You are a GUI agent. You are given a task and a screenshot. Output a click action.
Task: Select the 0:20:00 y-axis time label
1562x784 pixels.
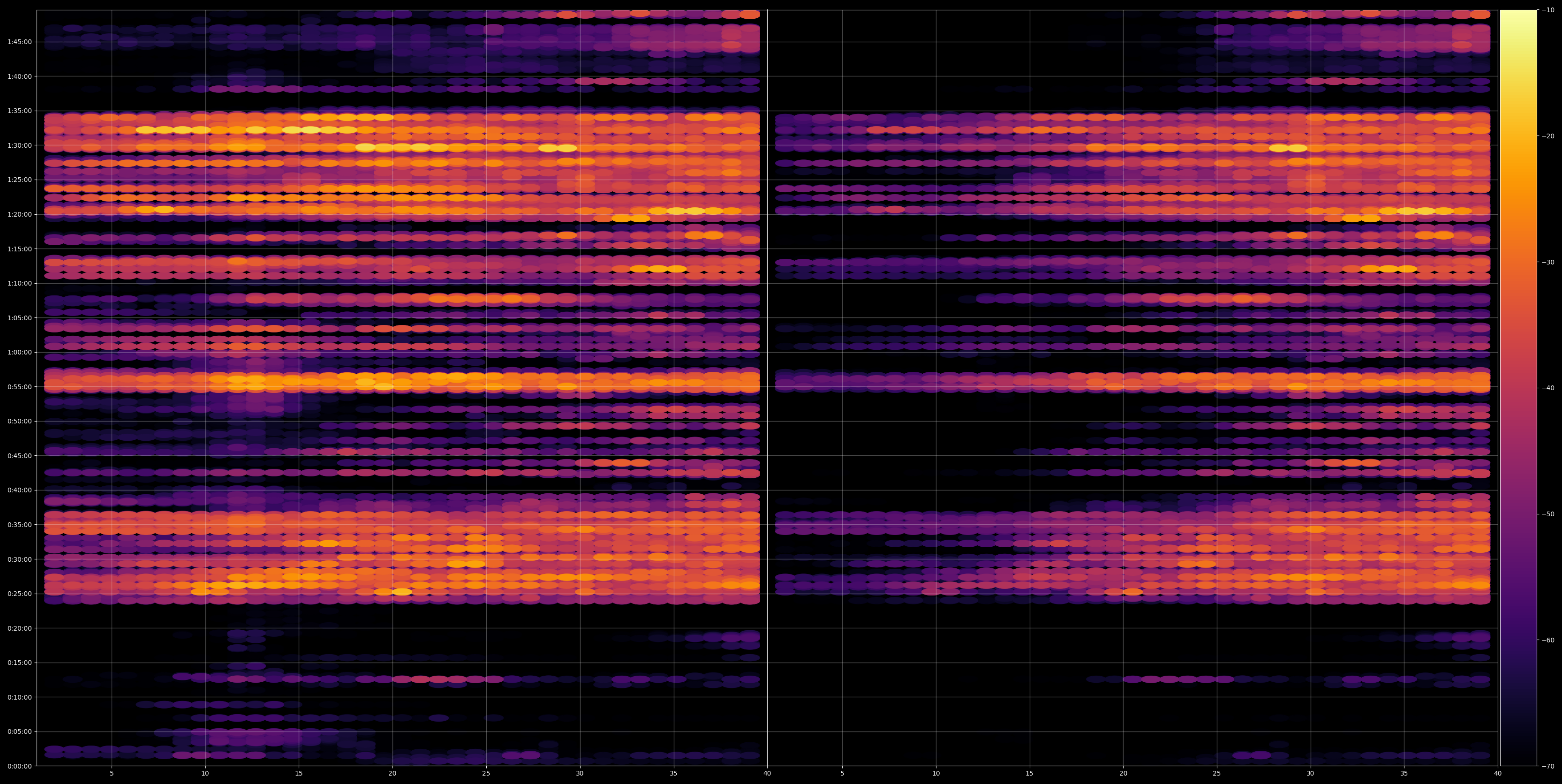pos(19,628)
